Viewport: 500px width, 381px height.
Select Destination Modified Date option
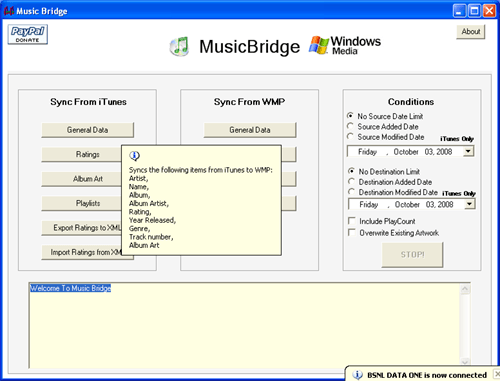click(393, 192)
